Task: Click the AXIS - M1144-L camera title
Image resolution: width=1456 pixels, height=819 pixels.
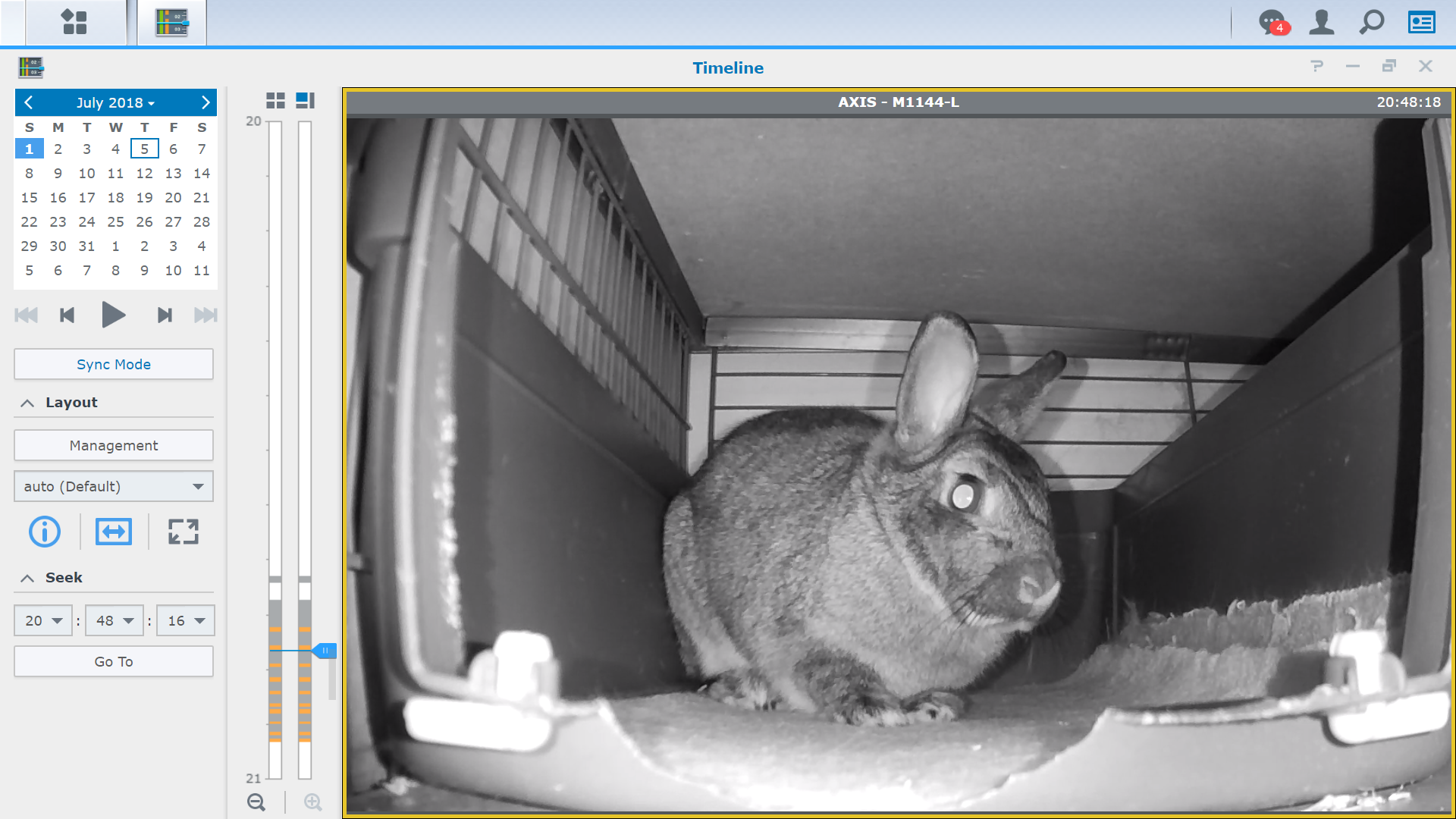Action: point(898,102)
